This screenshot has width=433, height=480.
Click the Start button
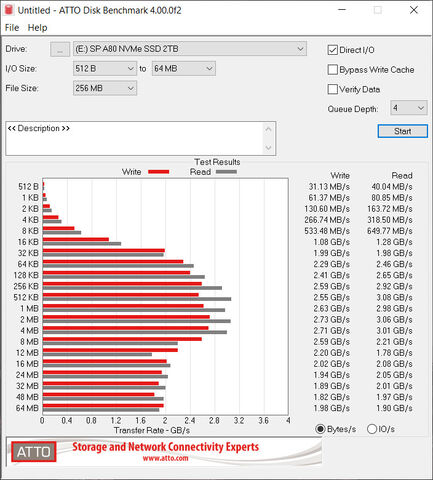pyautogui.click(x=403, y=131)
